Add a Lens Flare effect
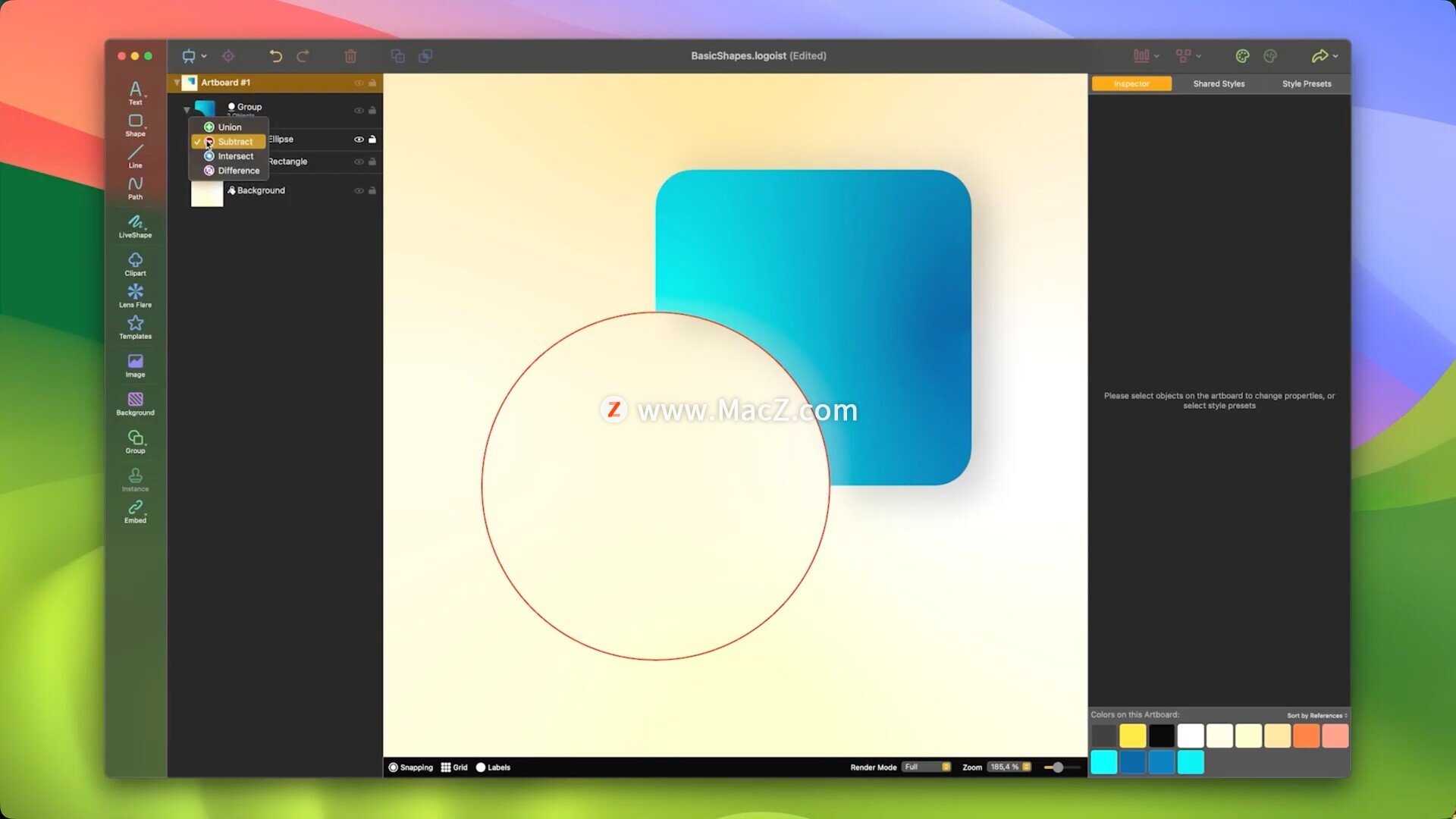 (135, 295)
